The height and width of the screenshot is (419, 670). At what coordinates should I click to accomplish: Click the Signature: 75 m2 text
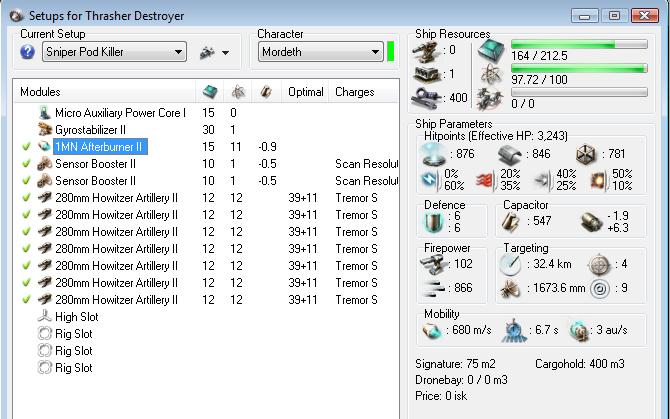tap(455, 364)
